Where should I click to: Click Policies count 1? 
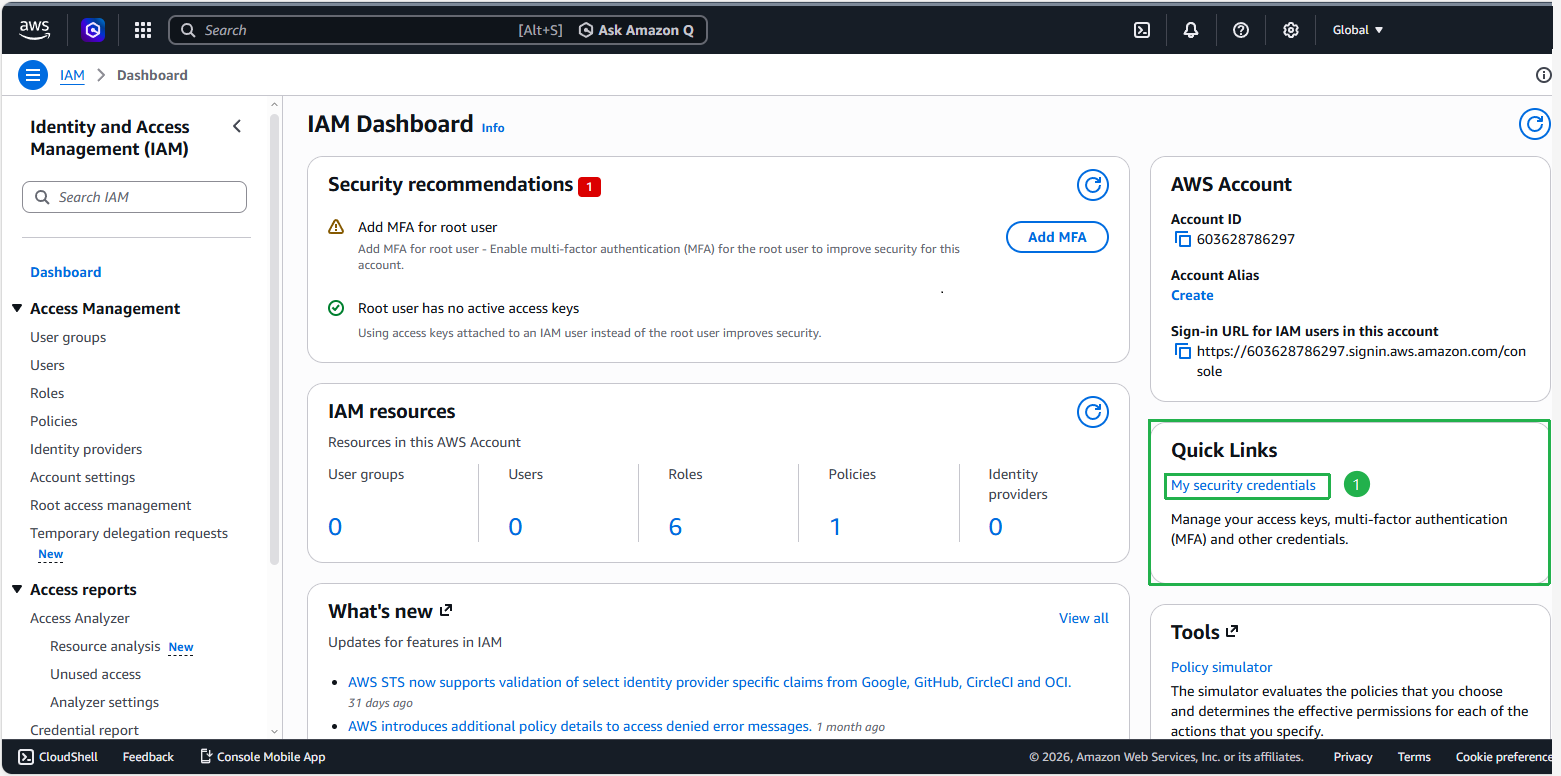click(x=835, y=527)
